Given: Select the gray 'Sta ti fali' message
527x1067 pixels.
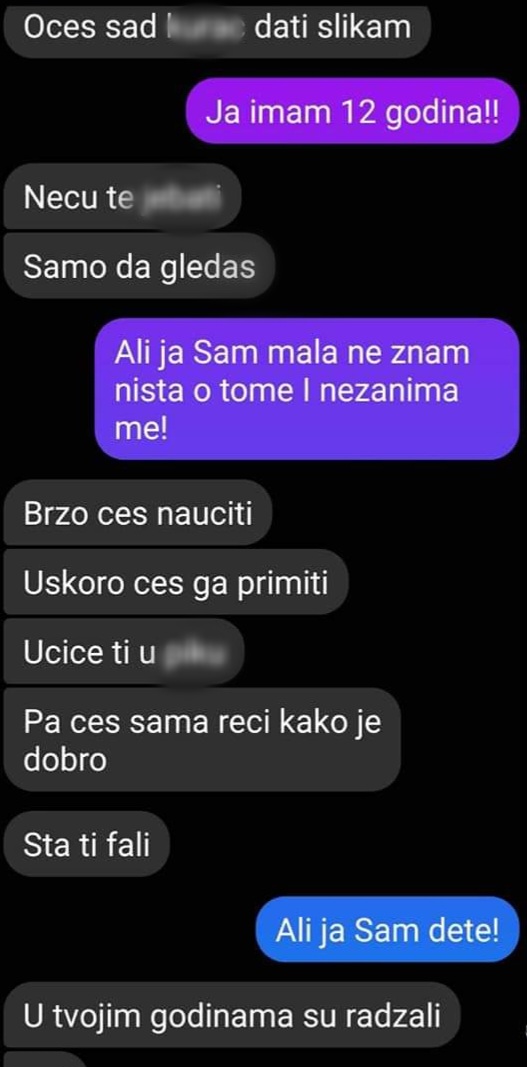Looking at the screenshot, I should pos(86,844).
